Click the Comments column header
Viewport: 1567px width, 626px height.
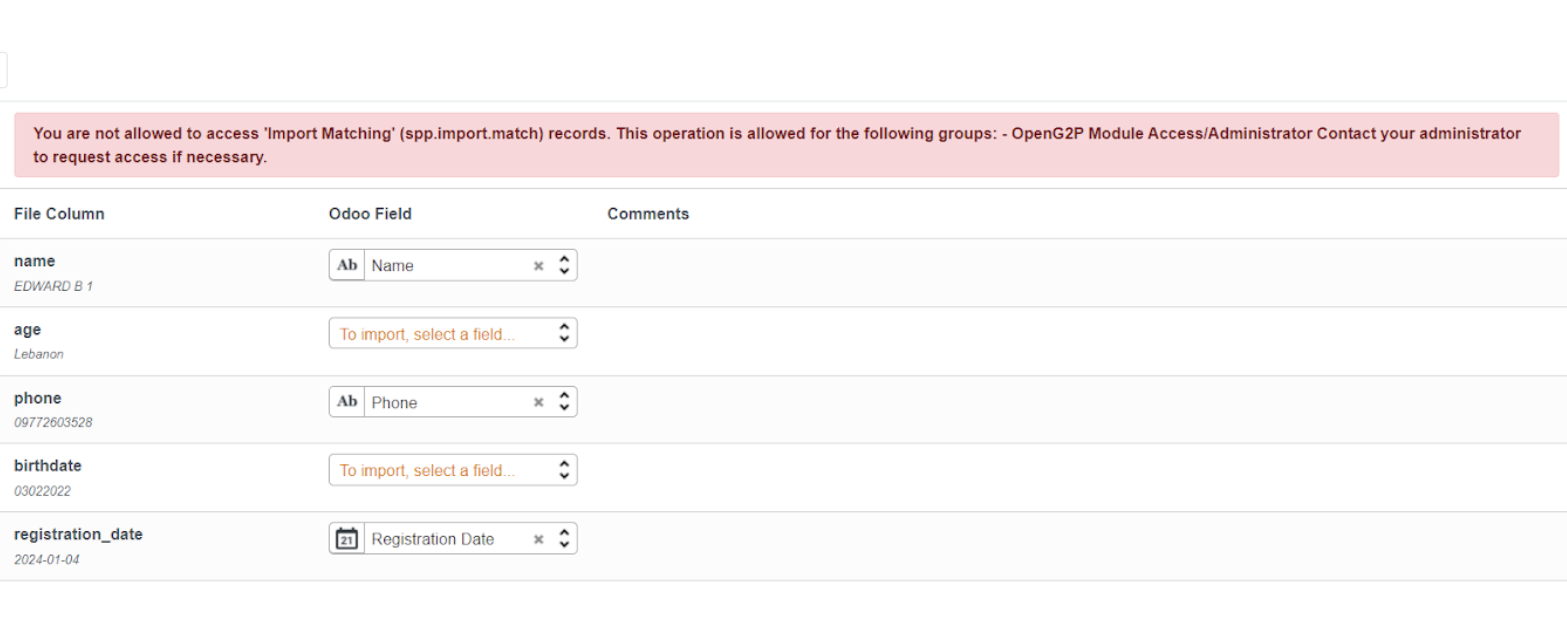[647, 213]
